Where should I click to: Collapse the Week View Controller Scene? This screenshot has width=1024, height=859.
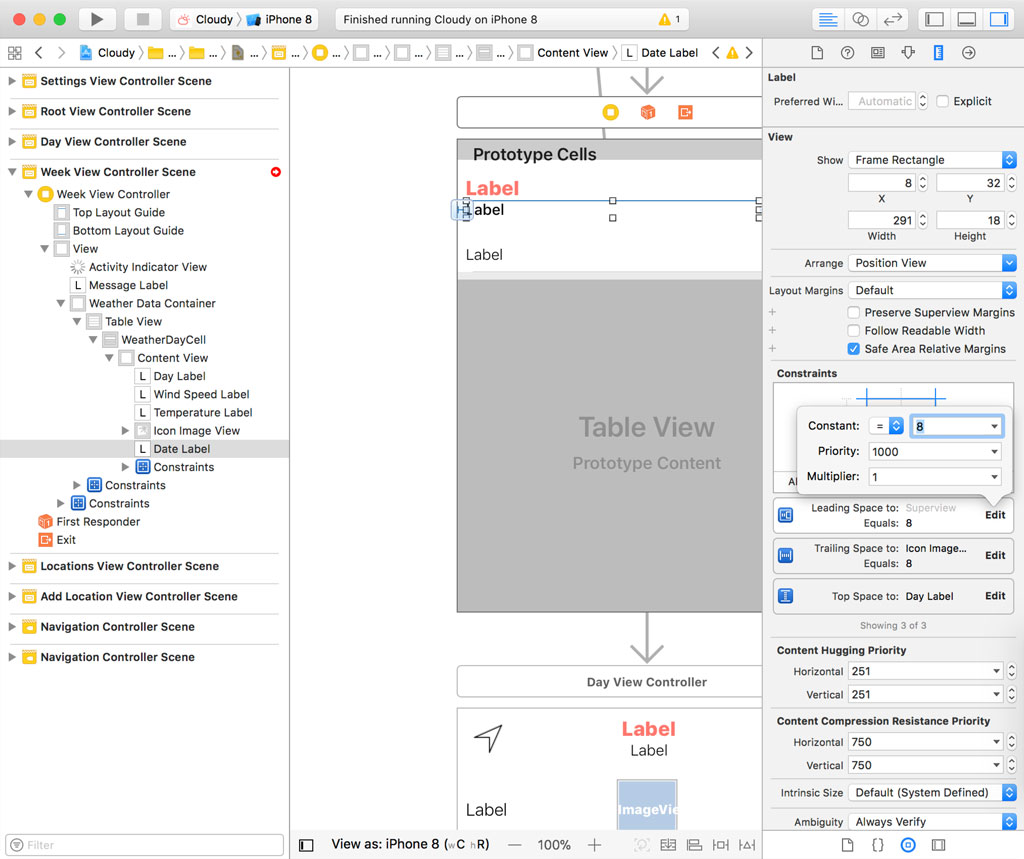coord(10,171)
